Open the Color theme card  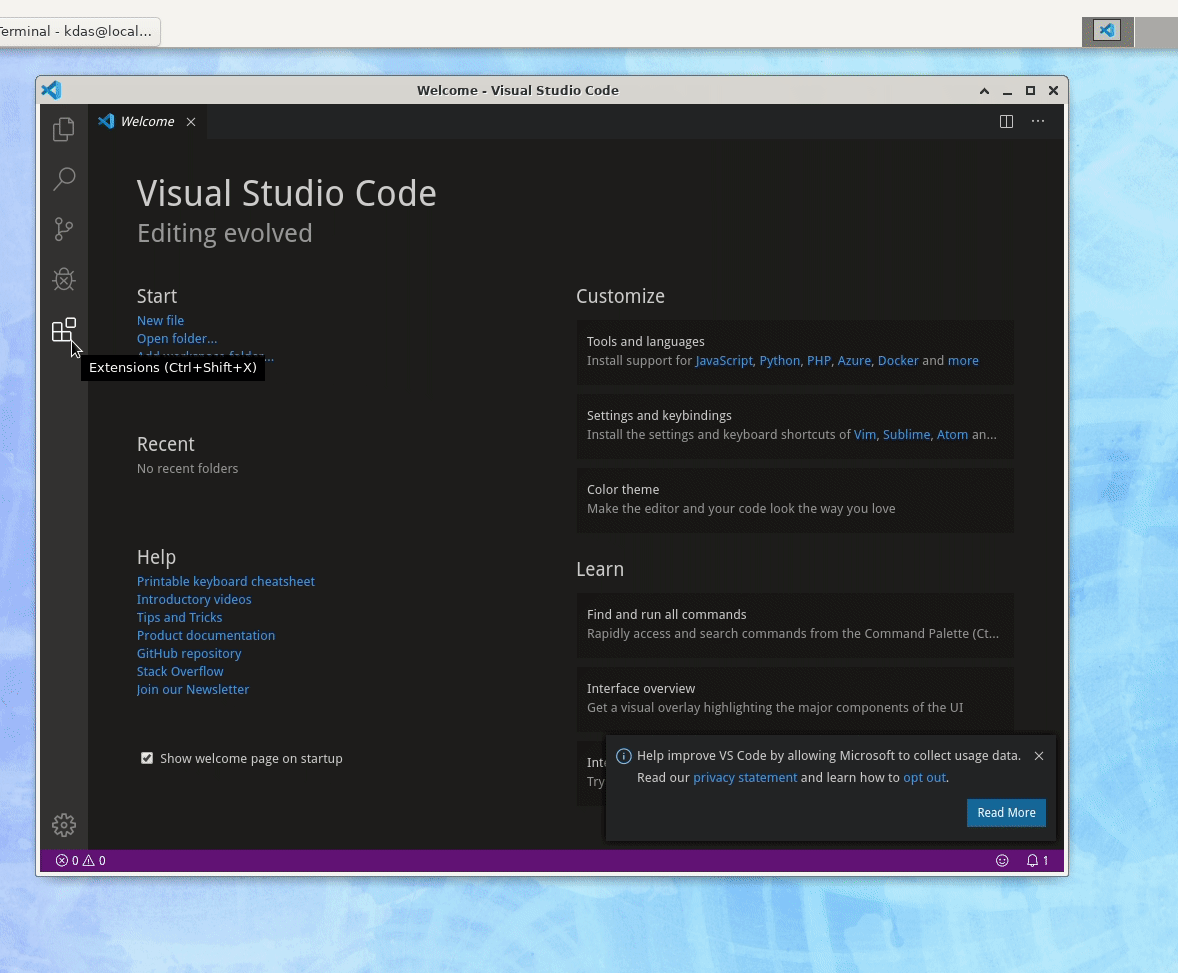tap(795, 500)
